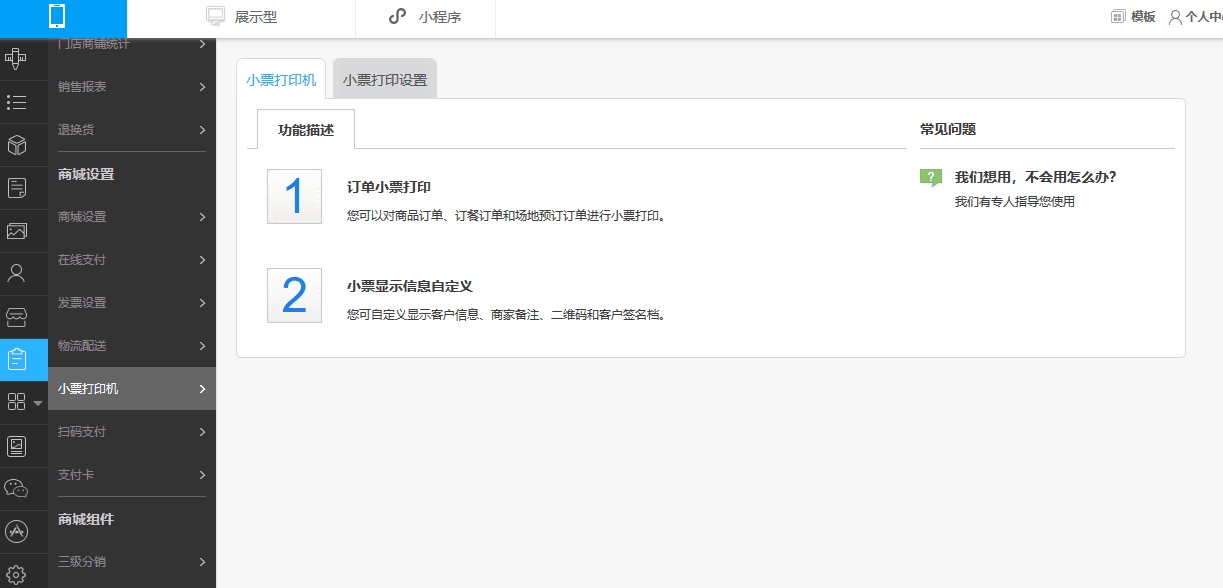Select the 功能描述 tab
Viewport: 1223px width, 588px height.
click(306, 130)
